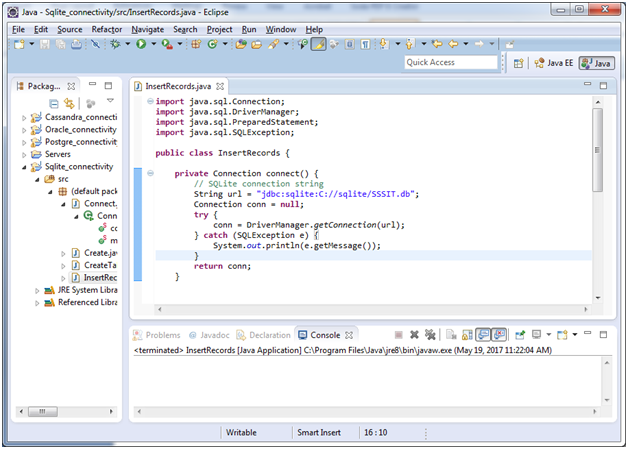Click the Next Annotation icon
Viewport: 628px width, 449px height.
tap(384, 44)
